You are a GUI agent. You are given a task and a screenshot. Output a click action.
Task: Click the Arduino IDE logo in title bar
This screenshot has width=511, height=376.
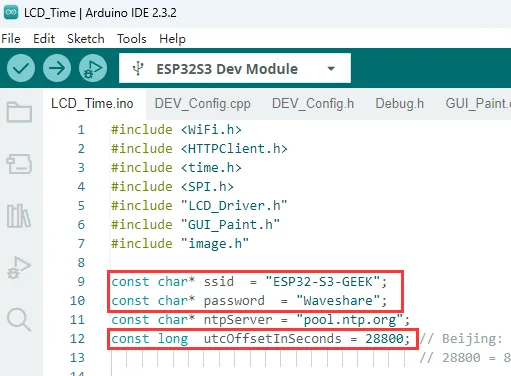click(x=11, y=13)
